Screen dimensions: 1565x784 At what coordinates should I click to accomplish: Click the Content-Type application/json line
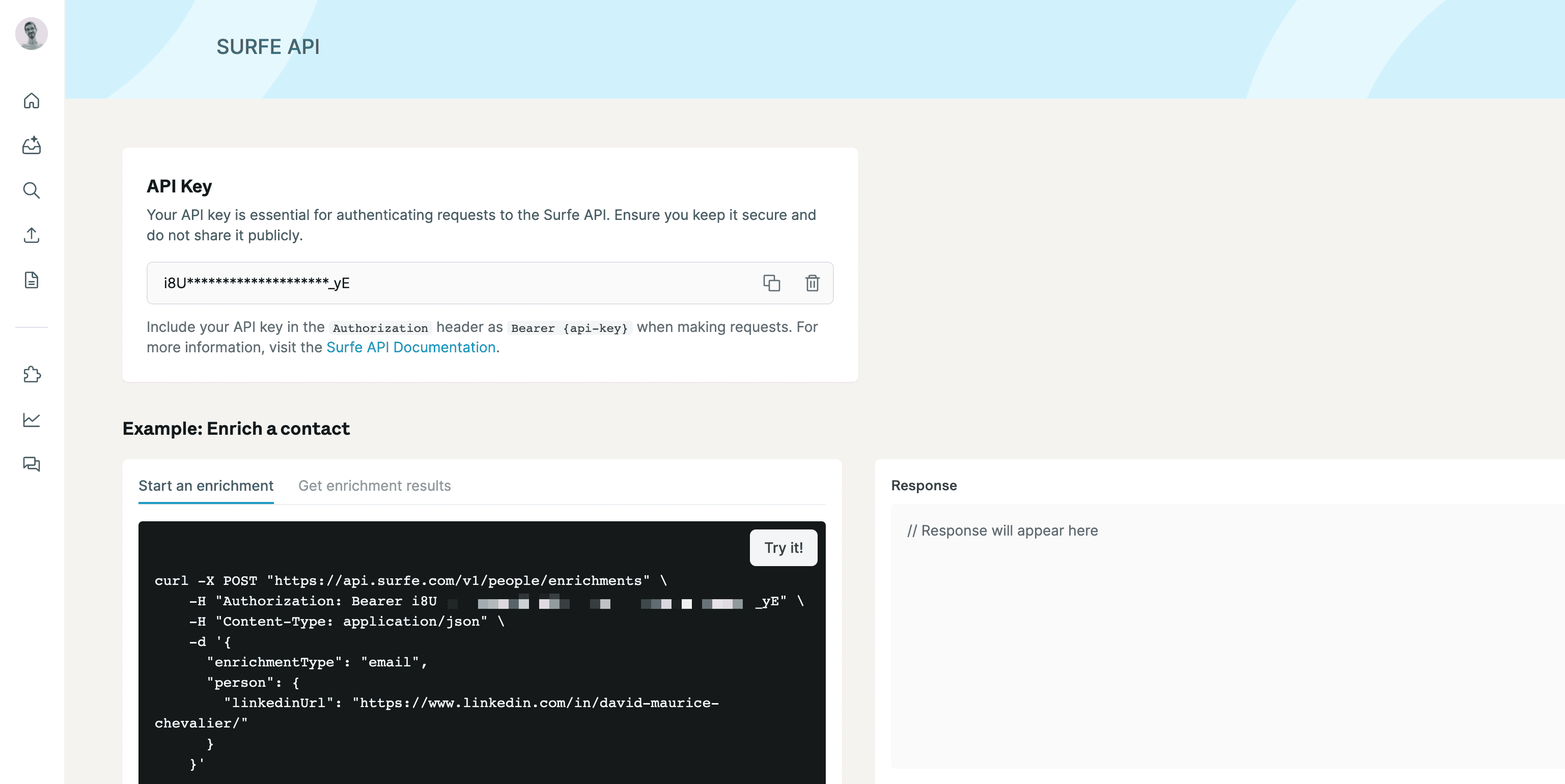(346, 621)
